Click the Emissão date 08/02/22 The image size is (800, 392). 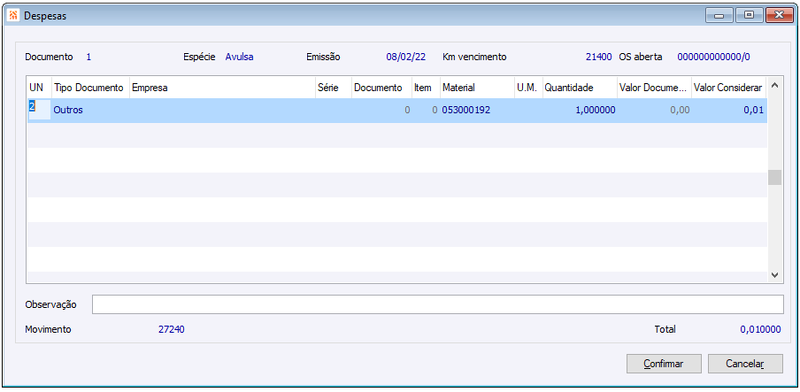pyautogui.click(x=406, y=57)
